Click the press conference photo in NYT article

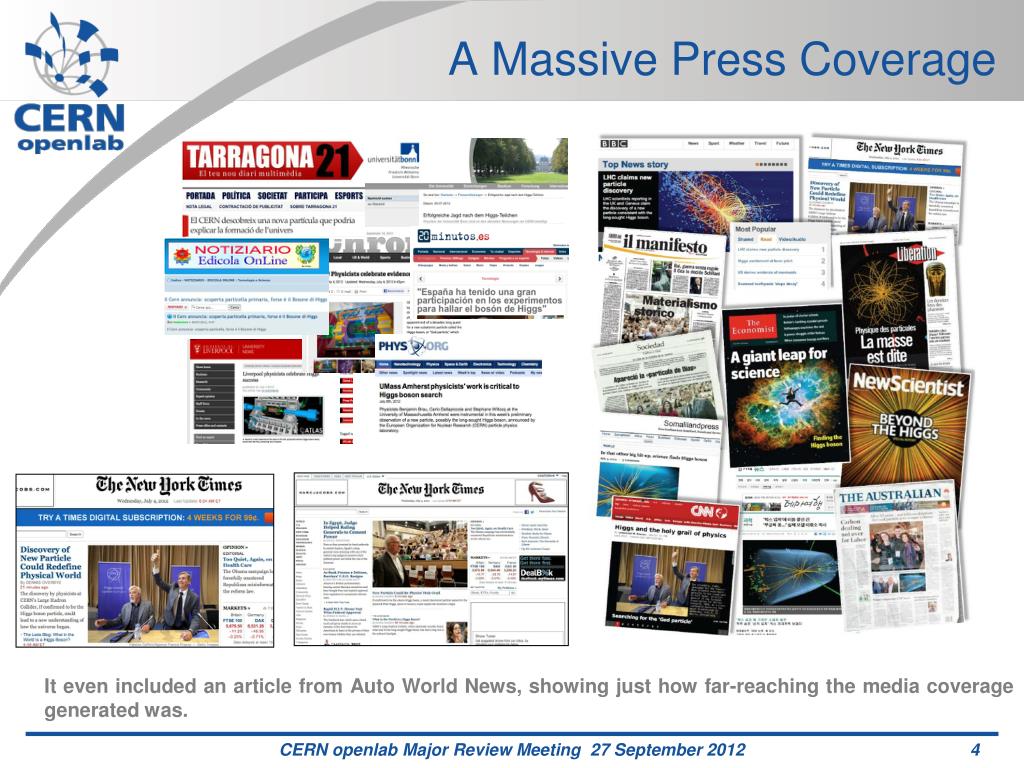click(x=153, y=593)
